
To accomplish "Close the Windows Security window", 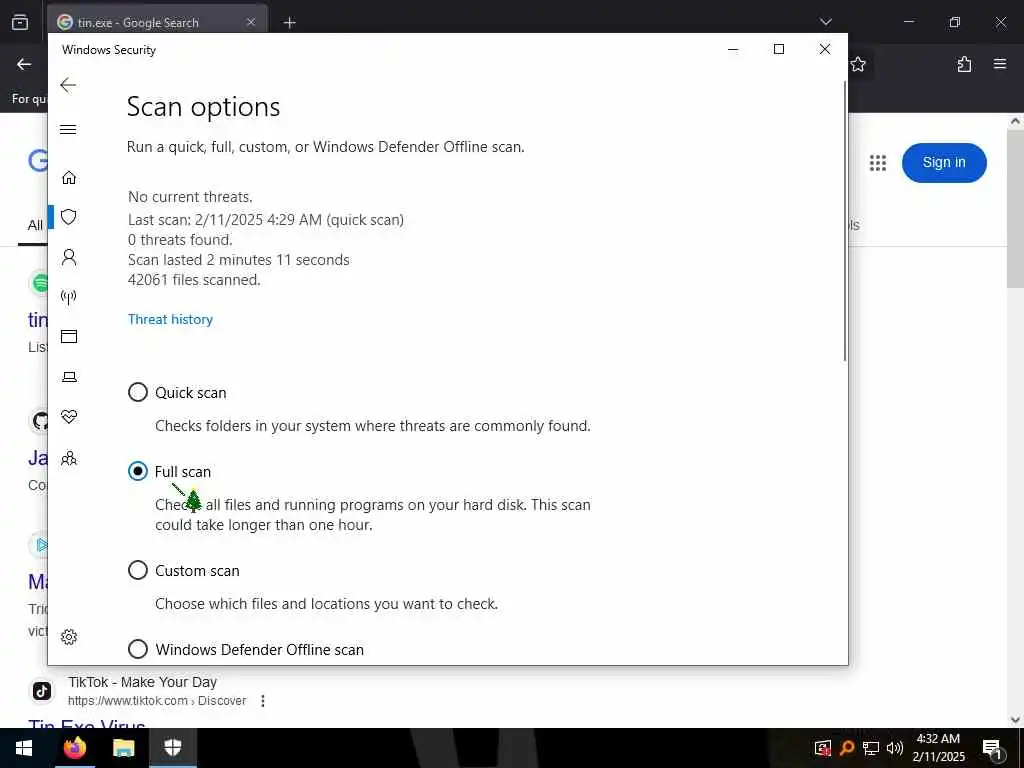I will [825, 50].
